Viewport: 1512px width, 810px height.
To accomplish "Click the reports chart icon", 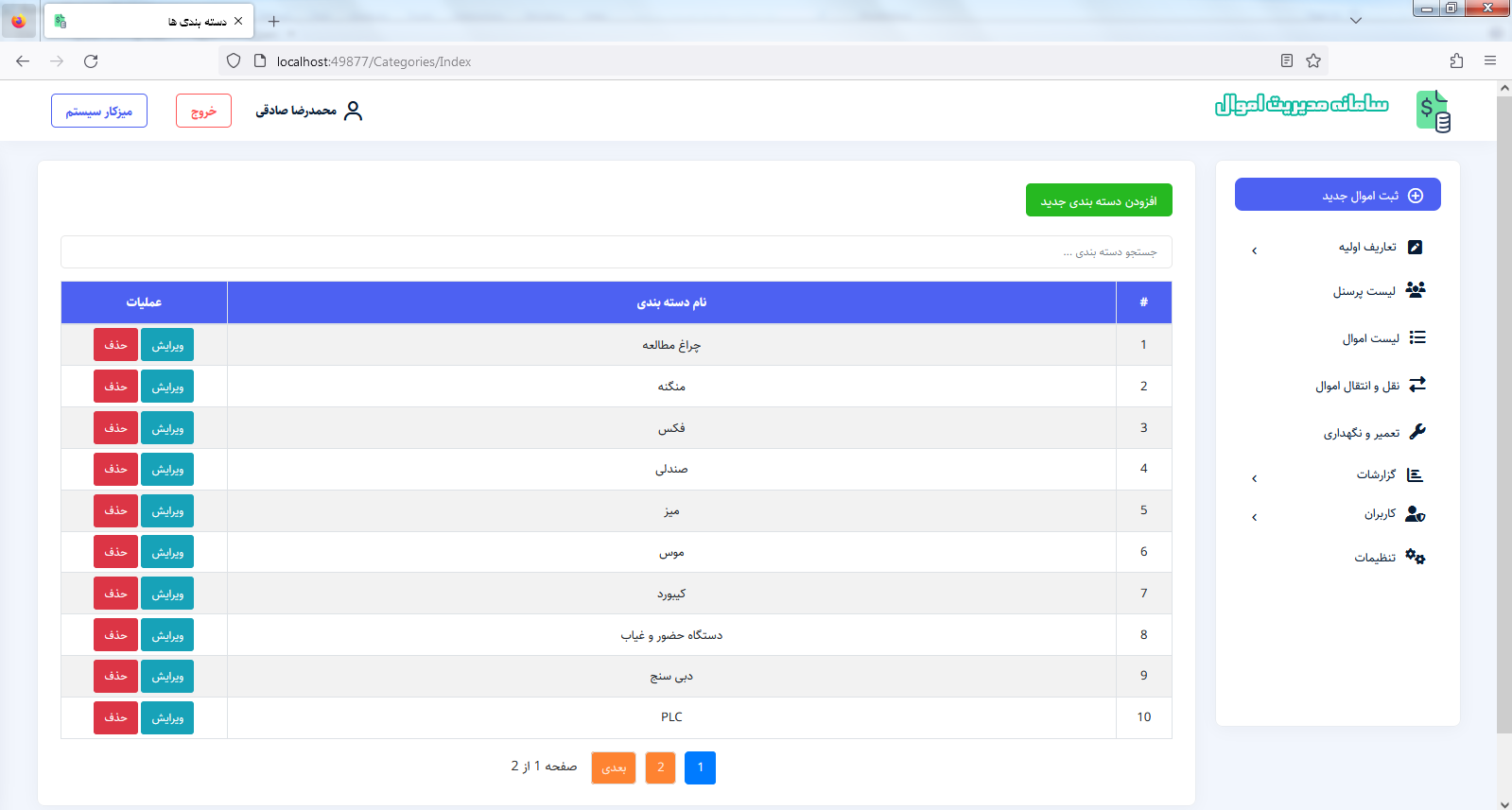I will (1415, 474).
